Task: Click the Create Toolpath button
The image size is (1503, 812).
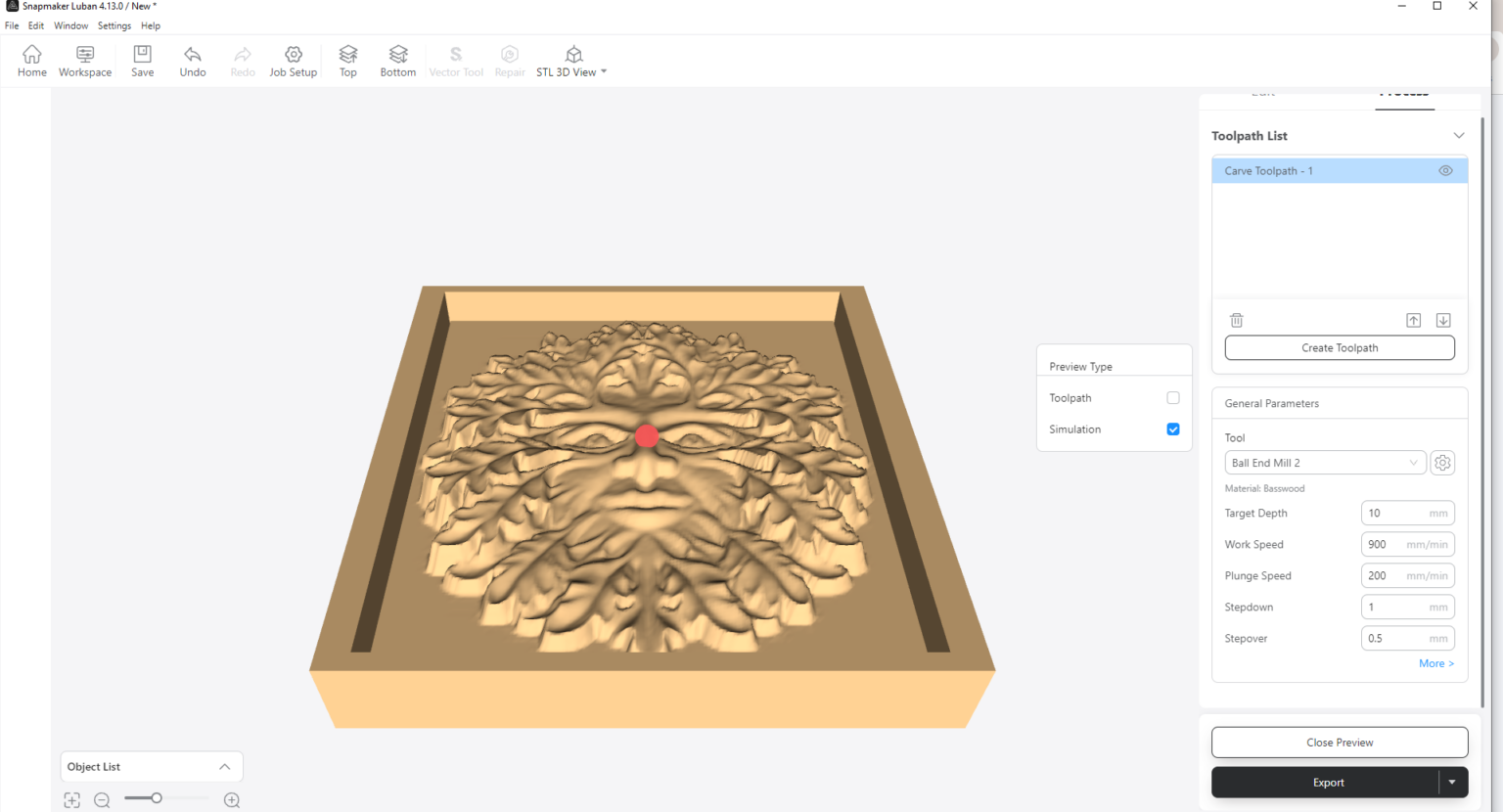Action: [1339, 347]
